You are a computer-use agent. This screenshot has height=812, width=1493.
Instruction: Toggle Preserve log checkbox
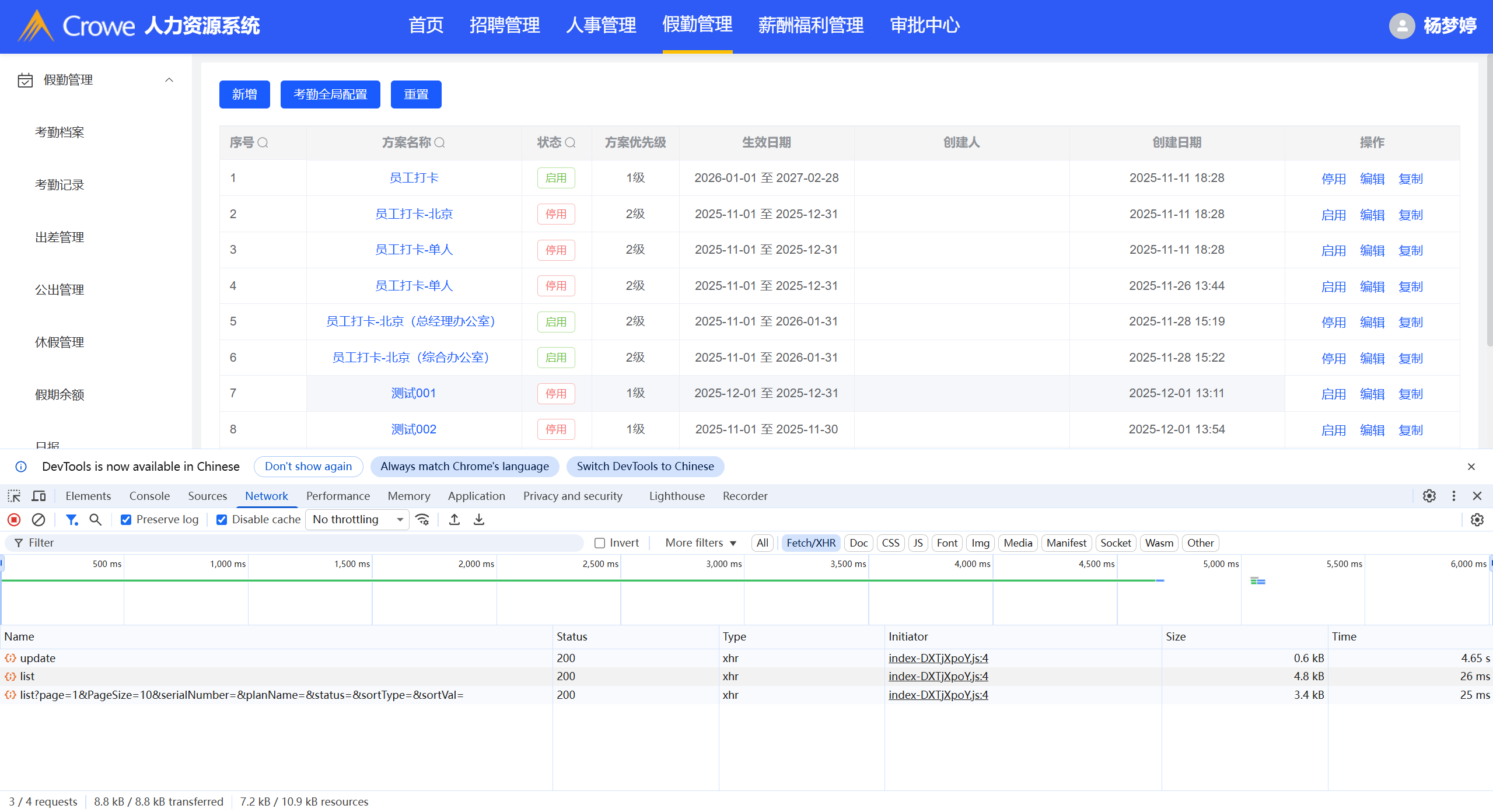126,519
